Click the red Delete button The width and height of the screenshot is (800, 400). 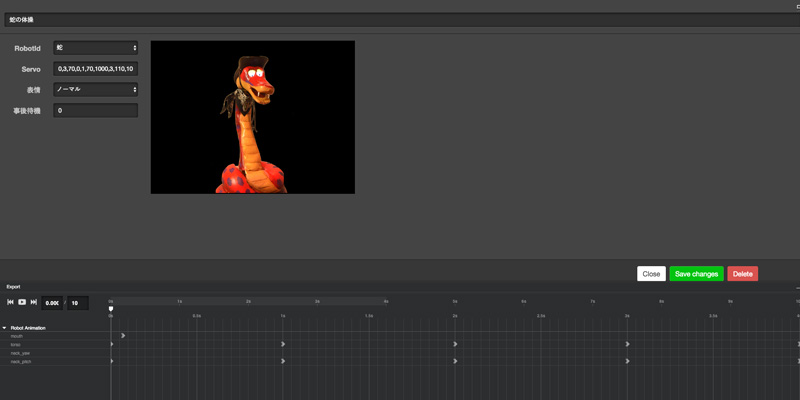pyautogui.click(x=742, y=274)
